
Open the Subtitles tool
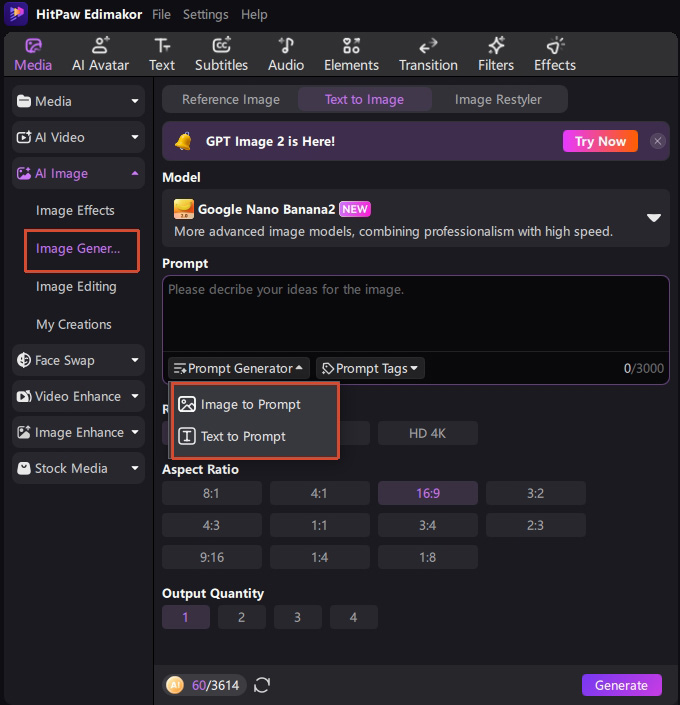pos(221,55)
